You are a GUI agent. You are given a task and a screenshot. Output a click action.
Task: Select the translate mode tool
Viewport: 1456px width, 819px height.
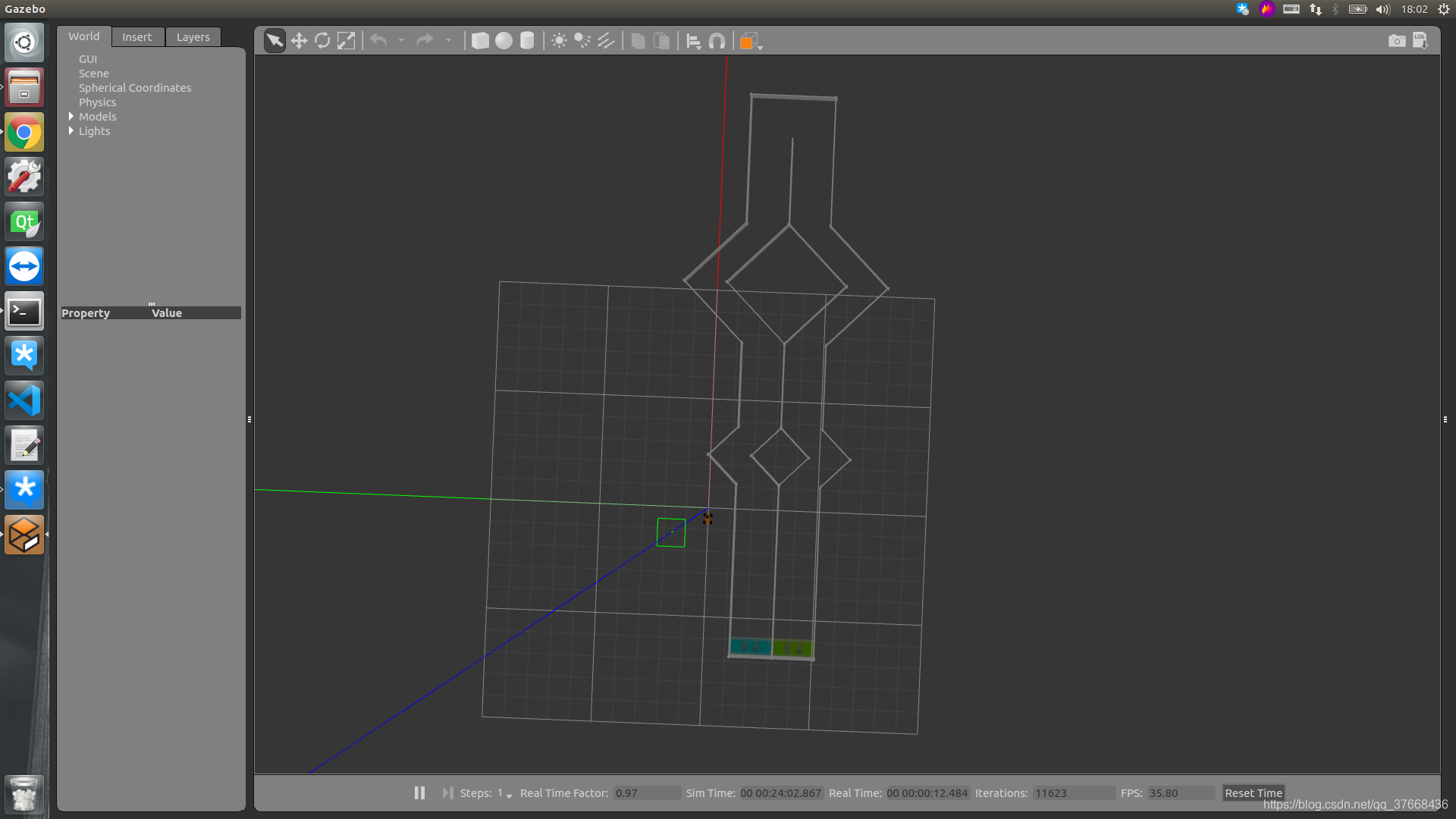pyautogui.click(x=299, y=41)
